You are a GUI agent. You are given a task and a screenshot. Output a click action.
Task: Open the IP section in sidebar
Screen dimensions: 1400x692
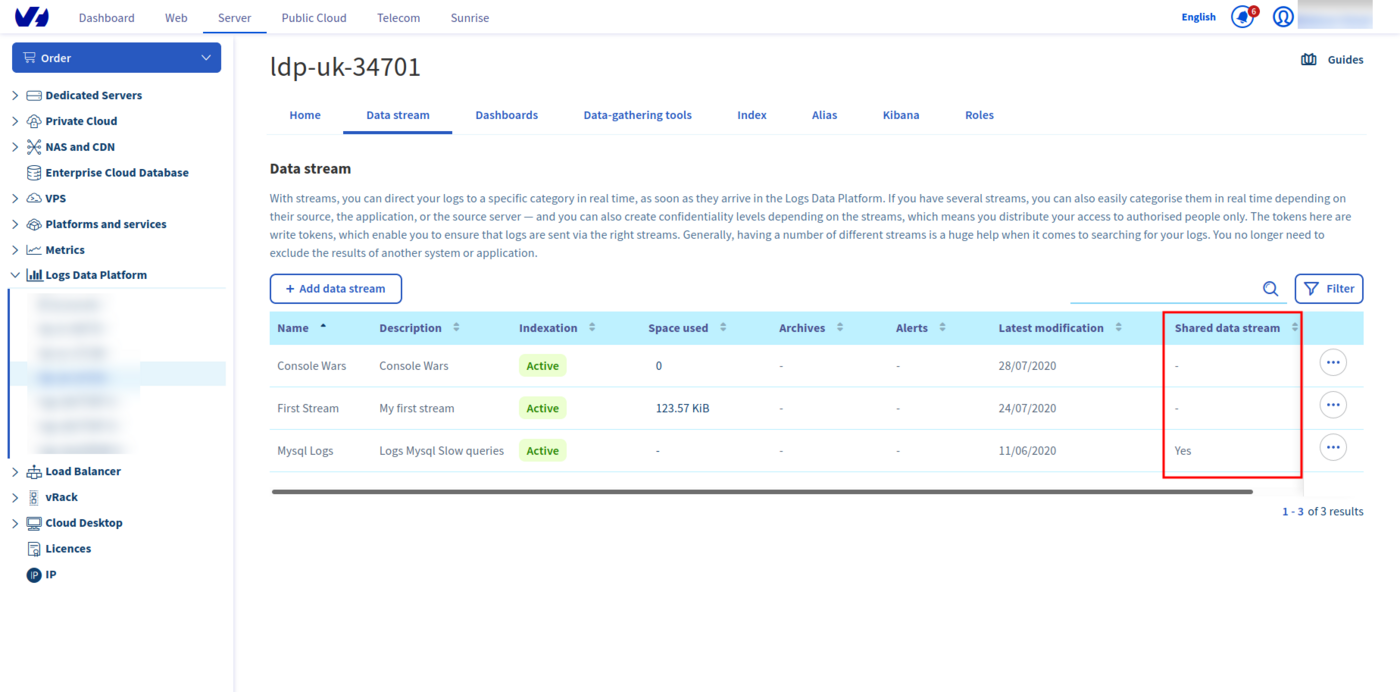tap(50, 575)
